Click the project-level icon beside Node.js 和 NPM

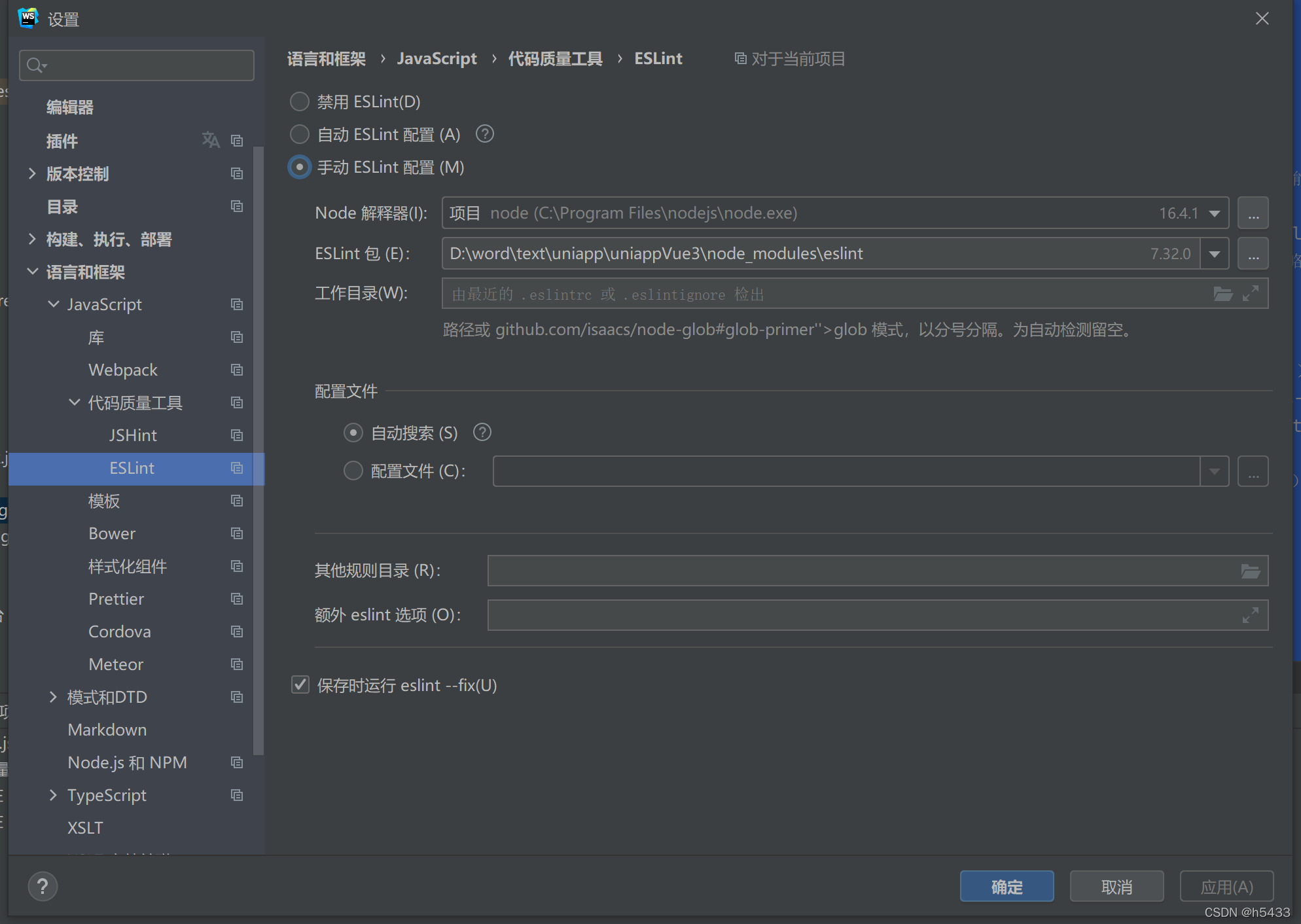237,762
